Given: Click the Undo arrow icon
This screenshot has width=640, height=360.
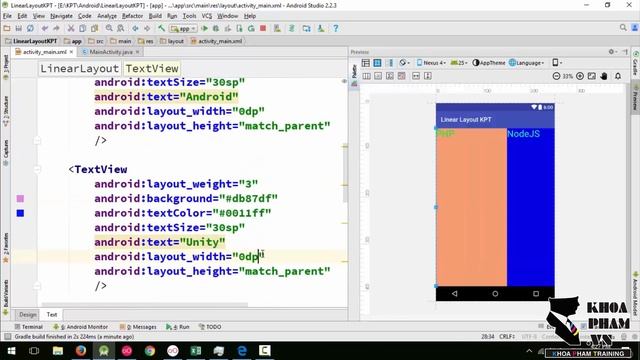Looking at the screenshot, I should click(x=44, y=29).
